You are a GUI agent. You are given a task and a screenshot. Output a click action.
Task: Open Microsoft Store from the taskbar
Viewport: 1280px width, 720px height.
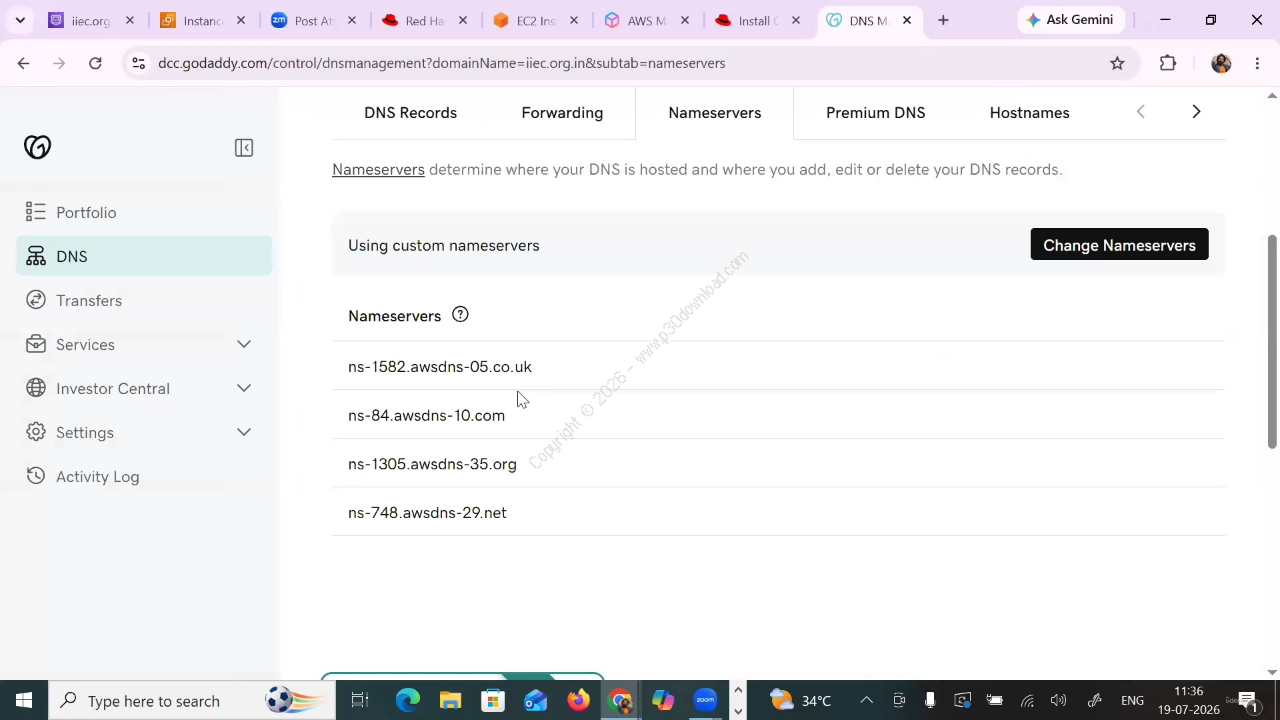[x=493, y=700]
